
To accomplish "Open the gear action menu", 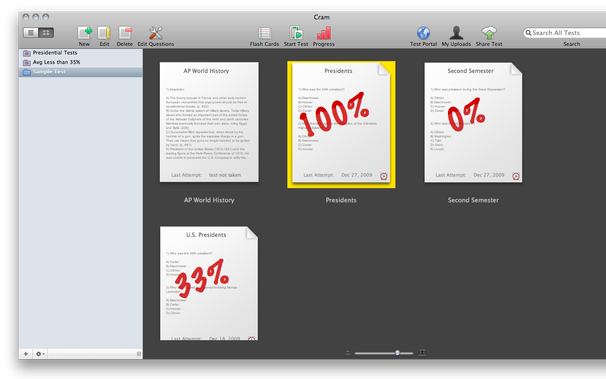I will click(x=40, y=354).
